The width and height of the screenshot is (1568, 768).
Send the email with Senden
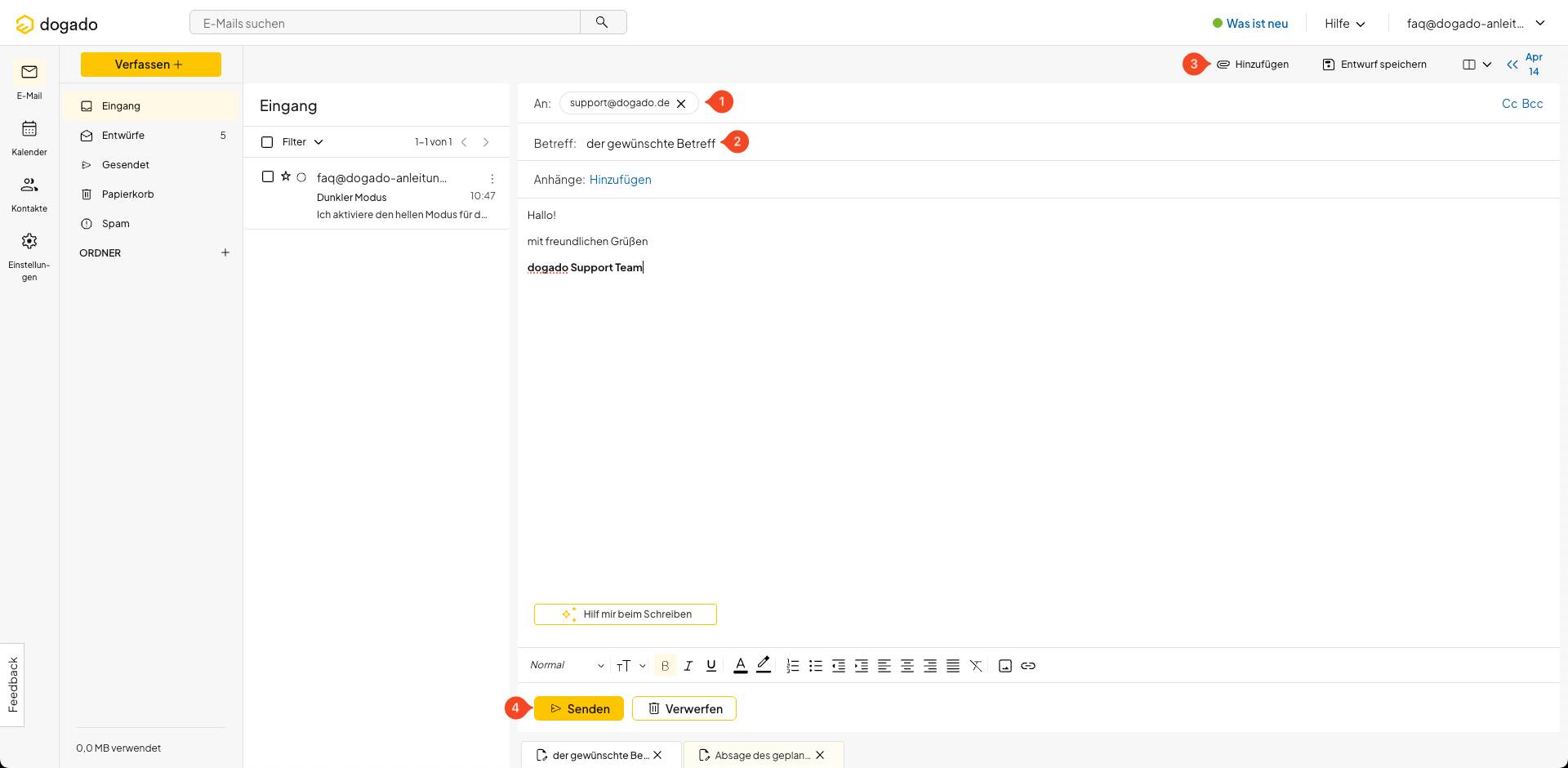[579, 708]
